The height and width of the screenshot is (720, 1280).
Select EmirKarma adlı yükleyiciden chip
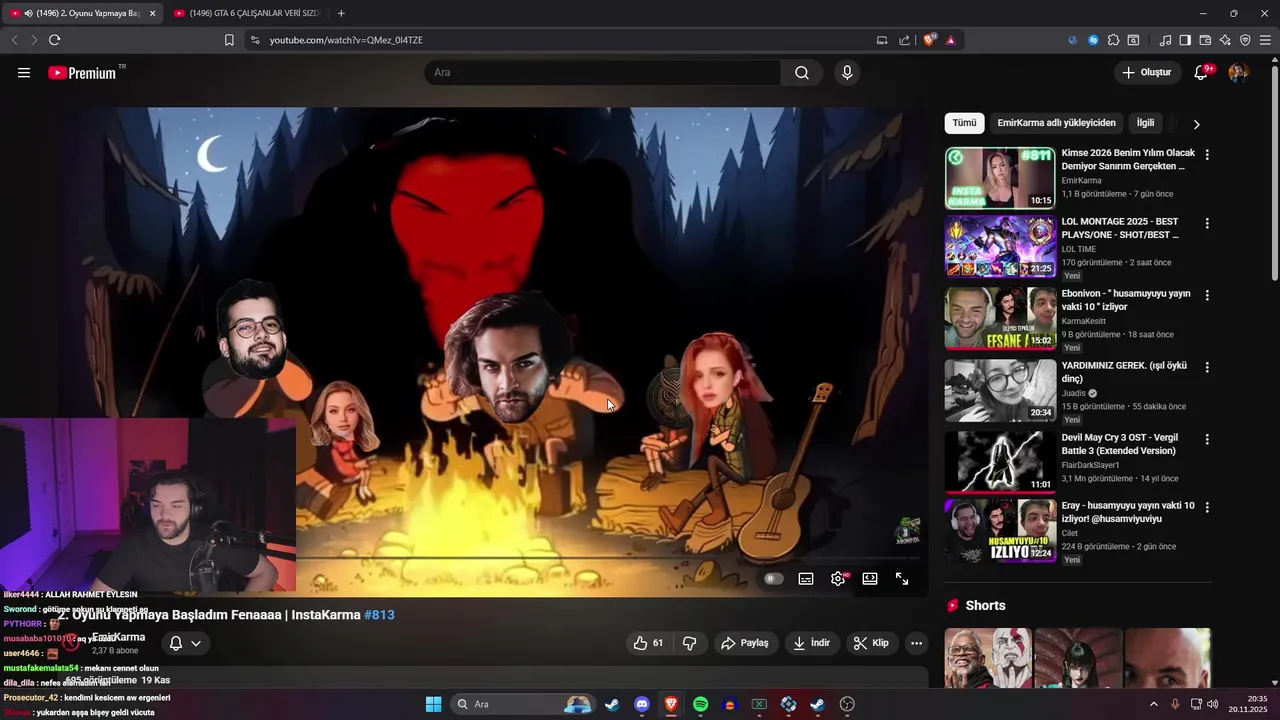[x=1056, y=123]
